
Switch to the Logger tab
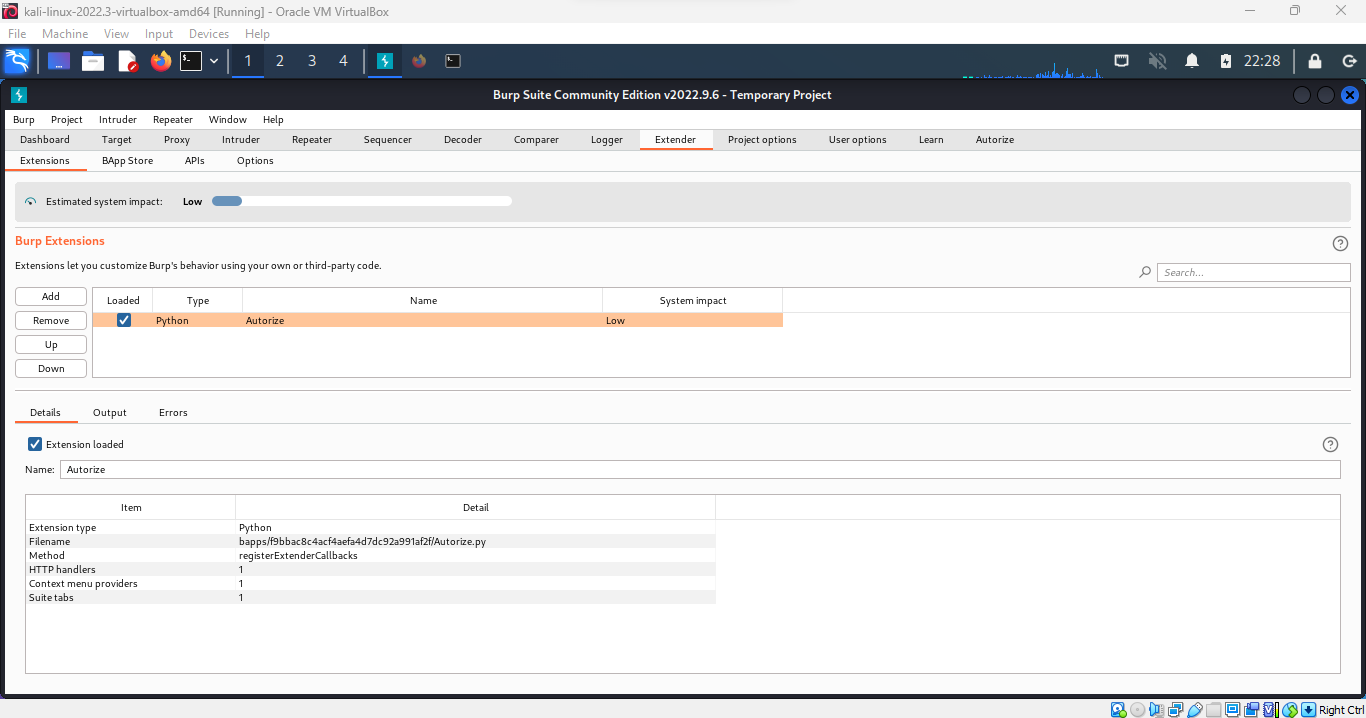pyautogui.click(x=607, y=140)
